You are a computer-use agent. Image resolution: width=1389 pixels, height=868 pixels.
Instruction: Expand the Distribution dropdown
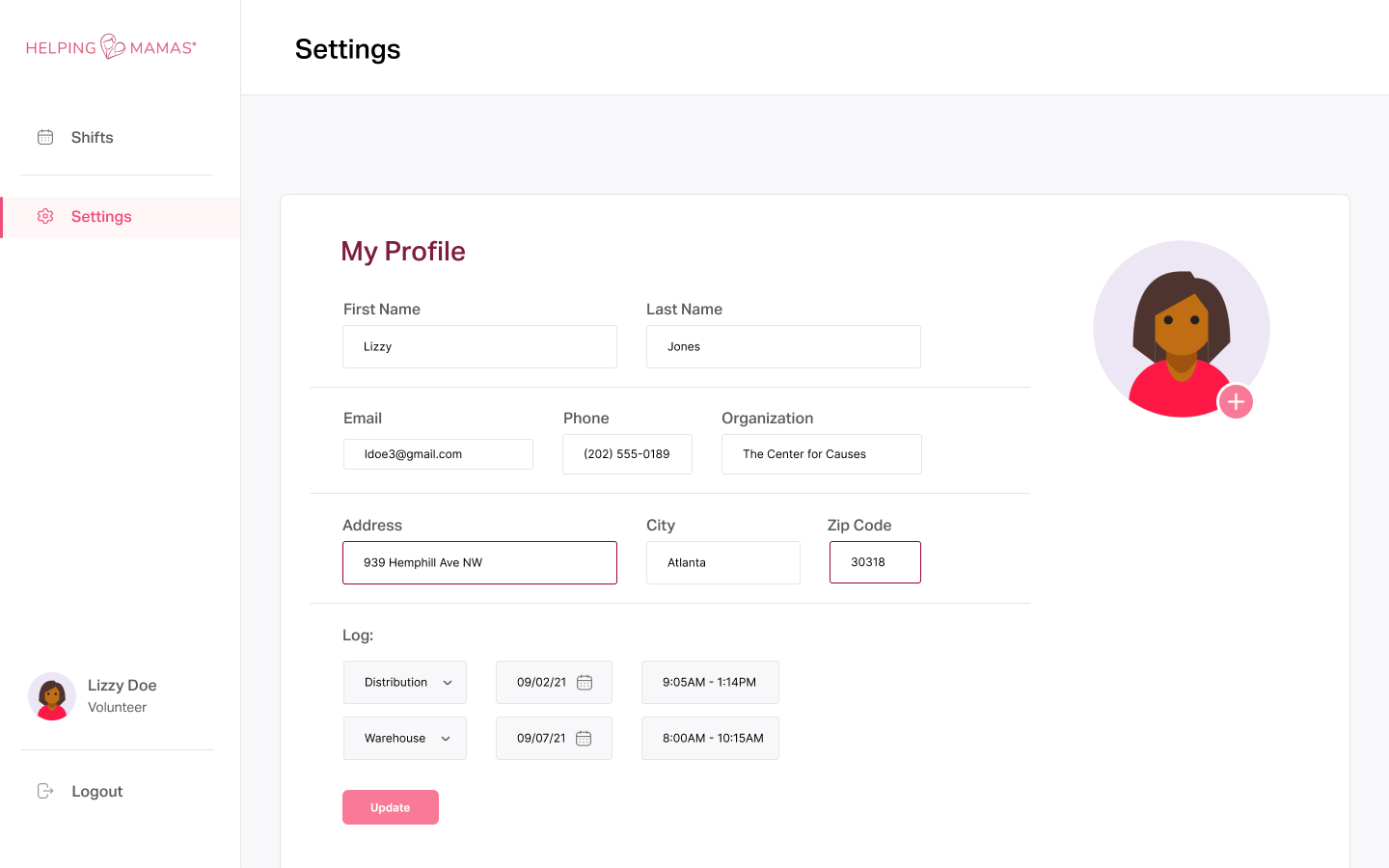pos(405,682)
